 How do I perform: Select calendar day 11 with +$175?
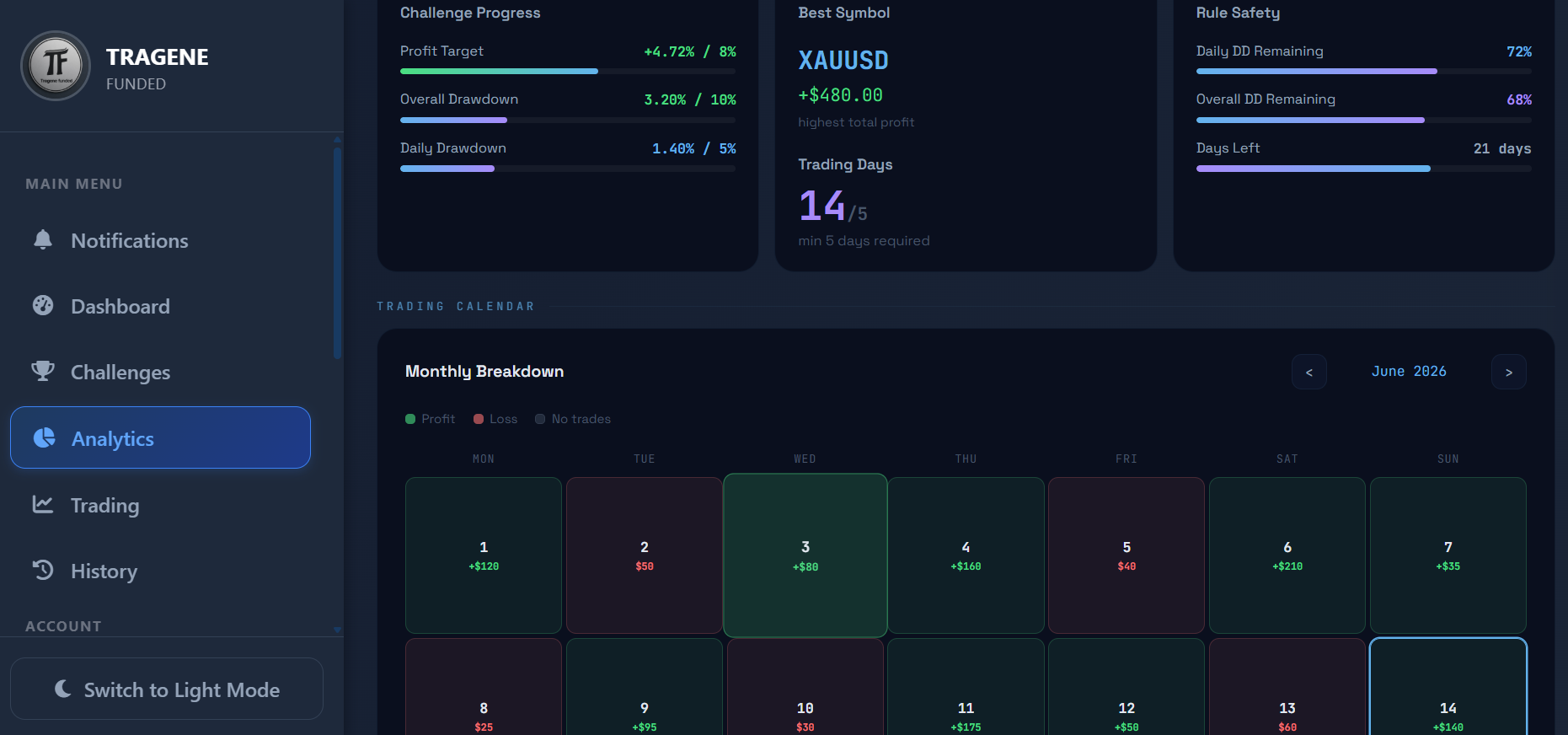tap(966, 687)
